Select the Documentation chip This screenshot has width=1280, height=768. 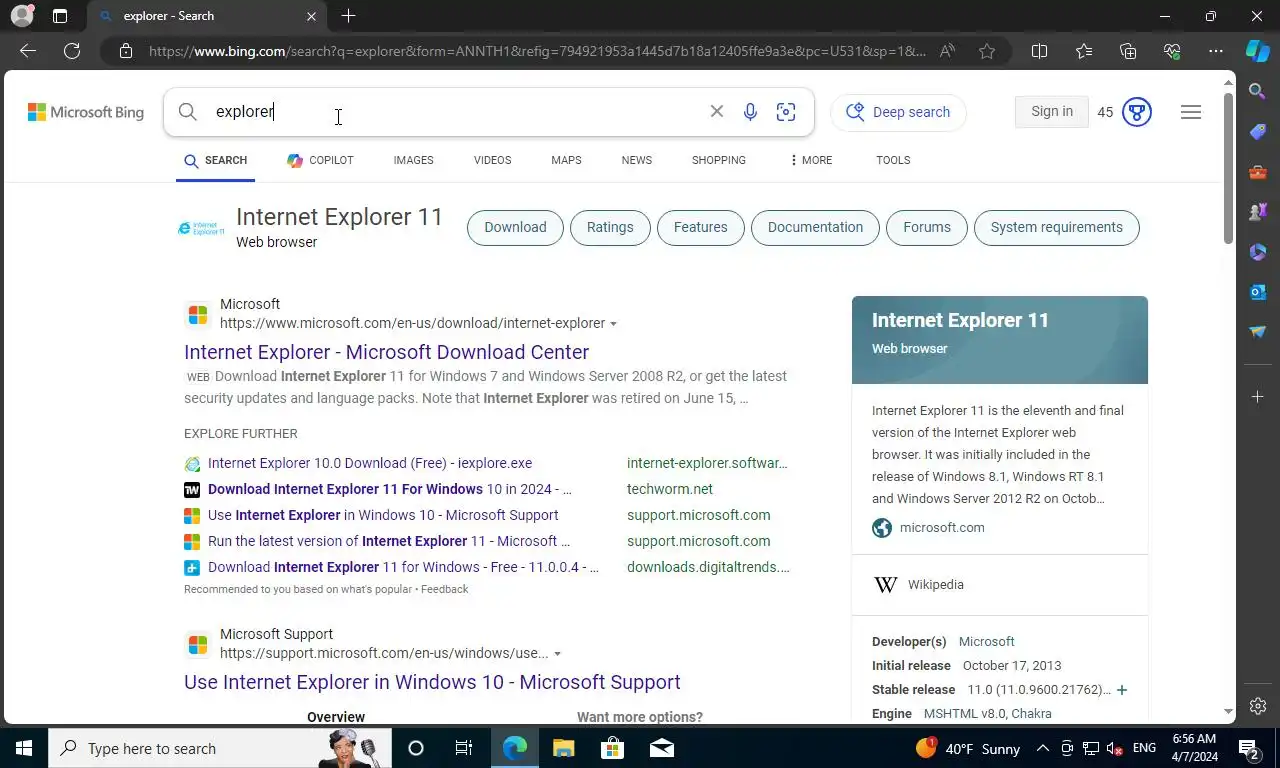(x=815, y=227)
